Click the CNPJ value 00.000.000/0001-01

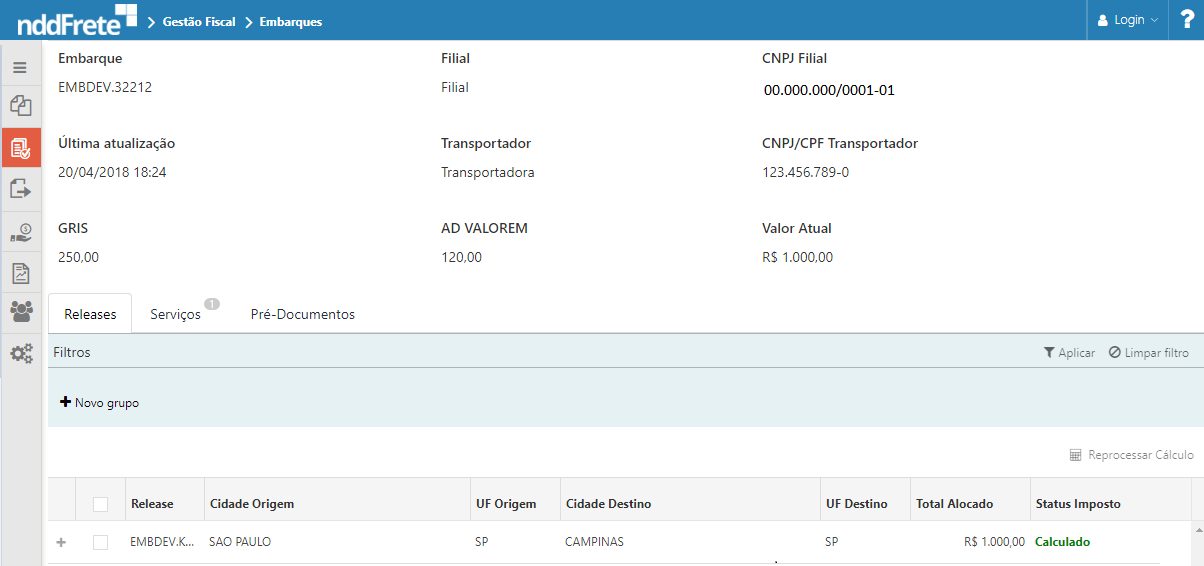point(829,90)
